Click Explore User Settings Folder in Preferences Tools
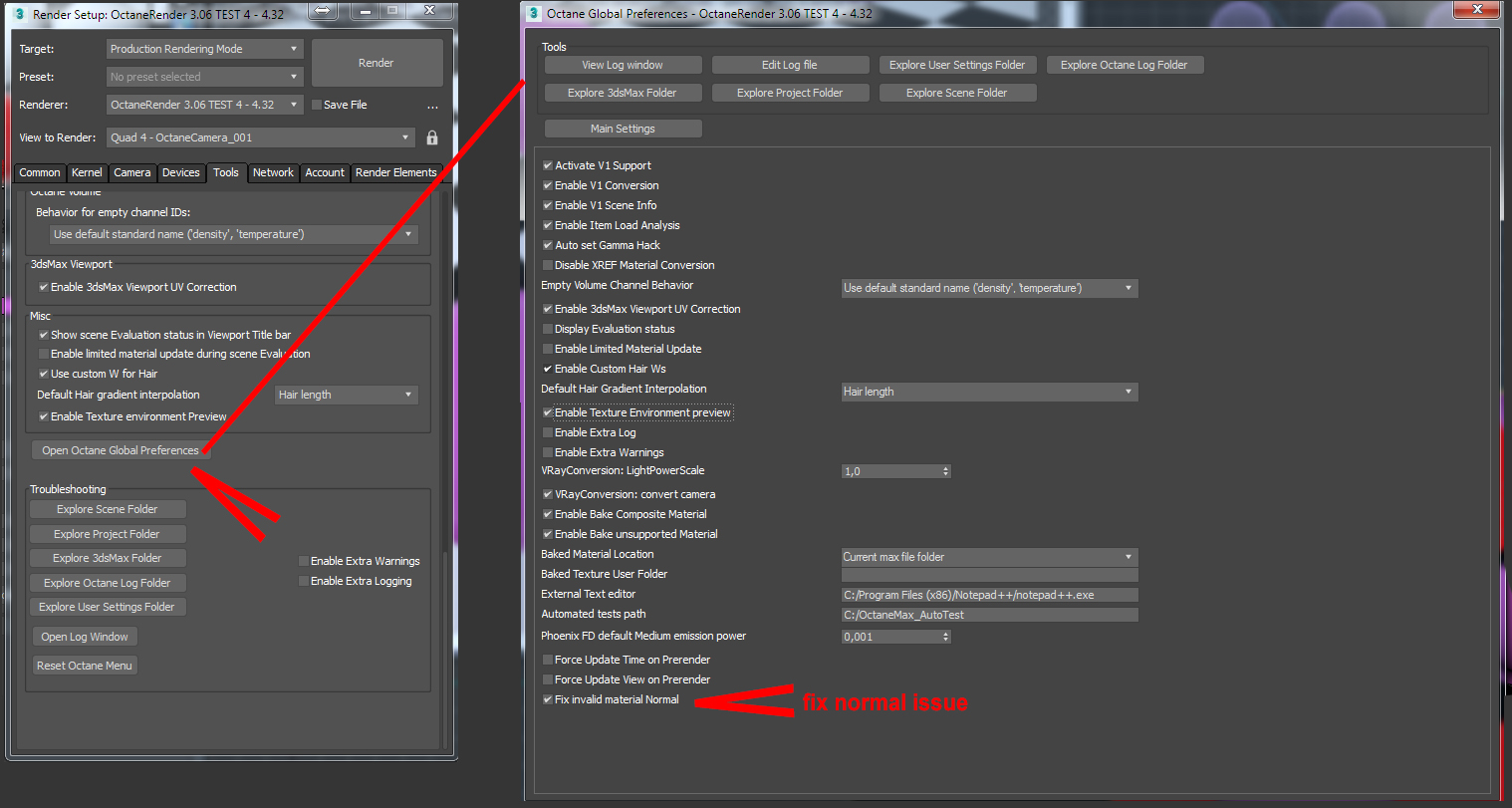This screenshot has height=808, width=1512. [957, 65]
